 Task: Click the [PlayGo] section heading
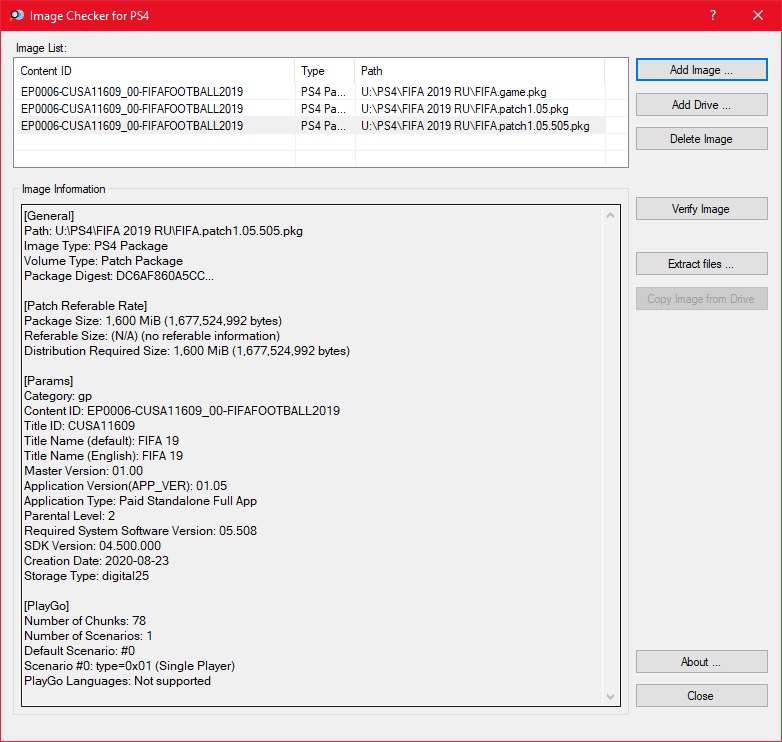click(x=46, y=606)
